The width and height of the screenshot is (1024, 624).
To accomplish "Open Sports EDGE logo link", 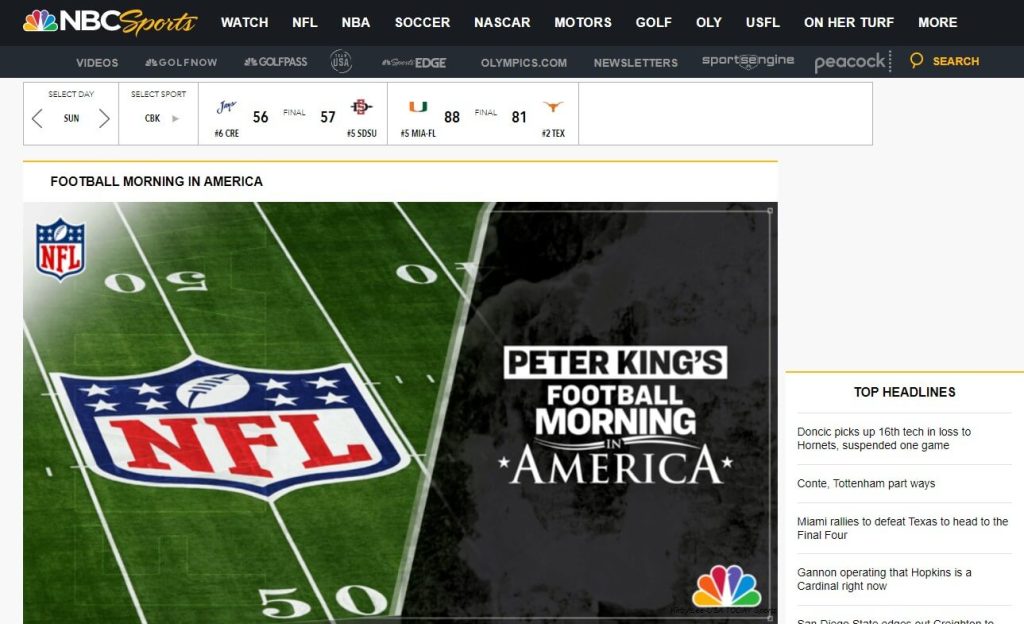I will click(x=414, y=63).
